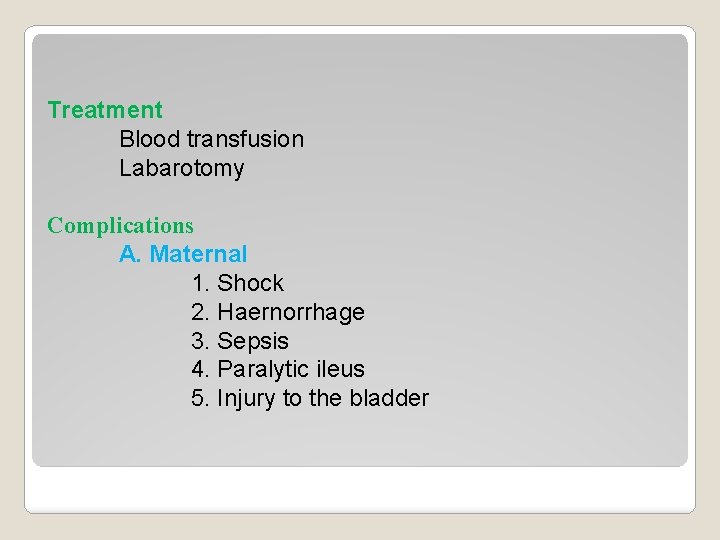Click the Labarotomy text line
The image size is (720, 540).
click(181, 169)
